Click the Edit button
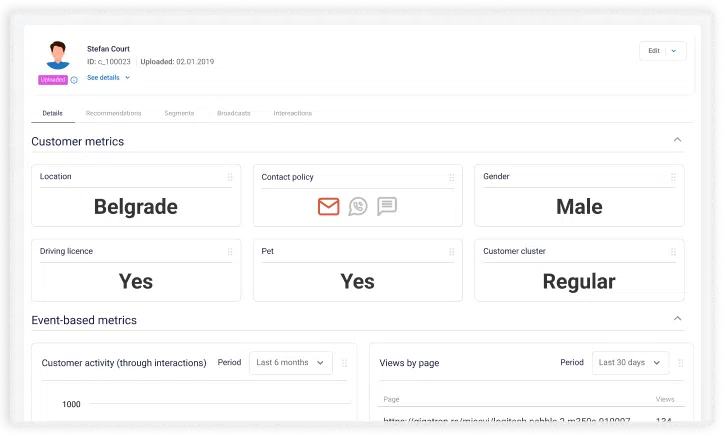 [653, 51]
